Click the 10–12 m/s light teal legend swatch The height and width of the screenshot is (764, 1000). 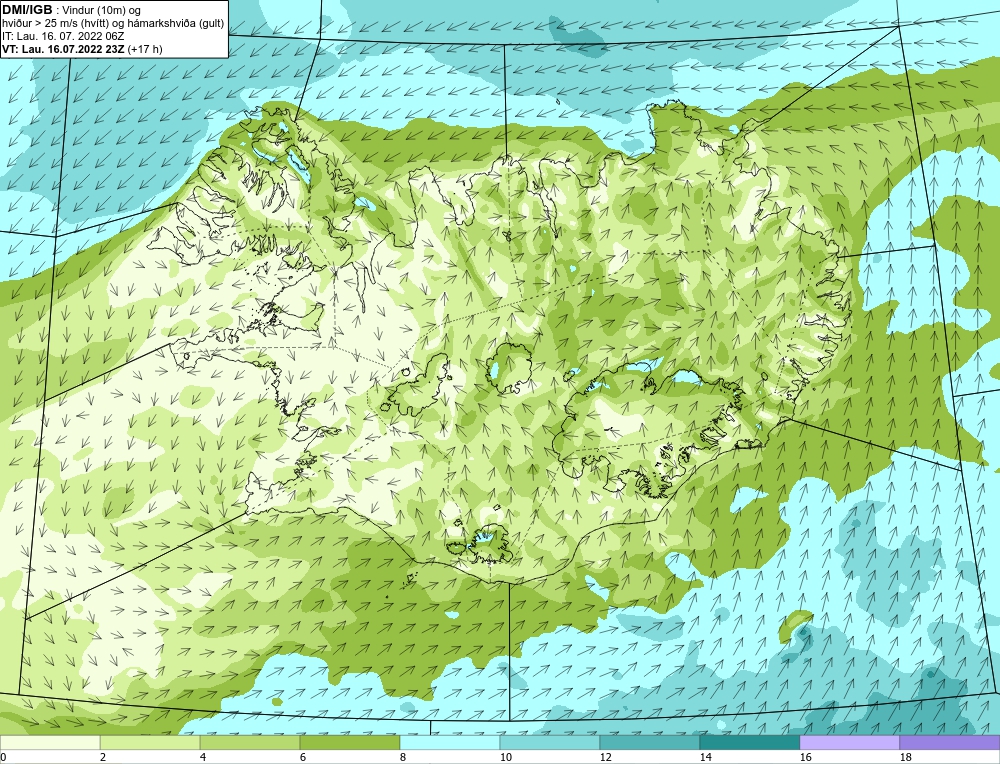(550, 743)
